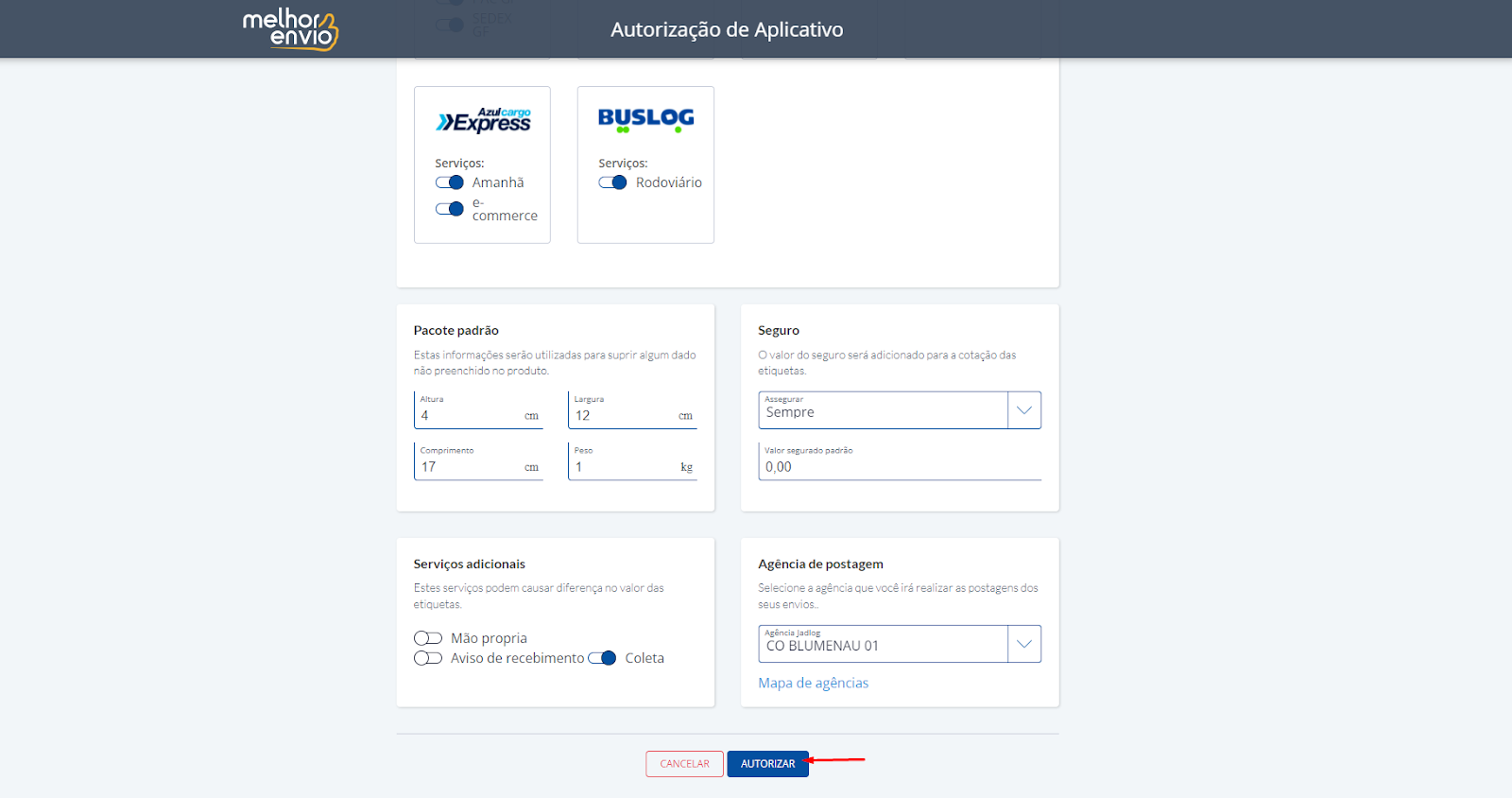
Task: Click the Peso input field
Action: (x=632, y=461)
